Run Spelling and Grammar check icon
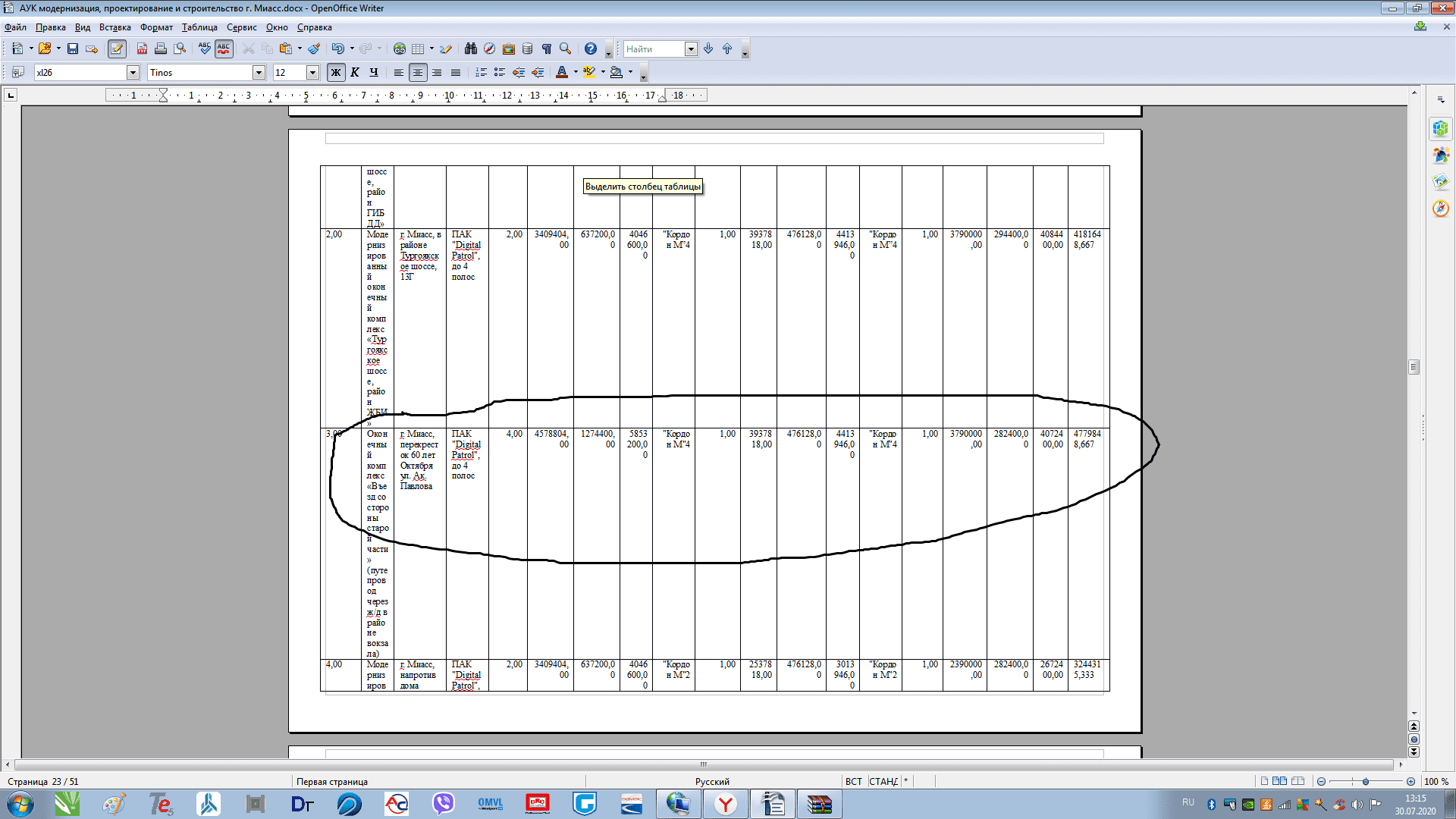This screenshot has height=819, width=1456. coord(205,49)
